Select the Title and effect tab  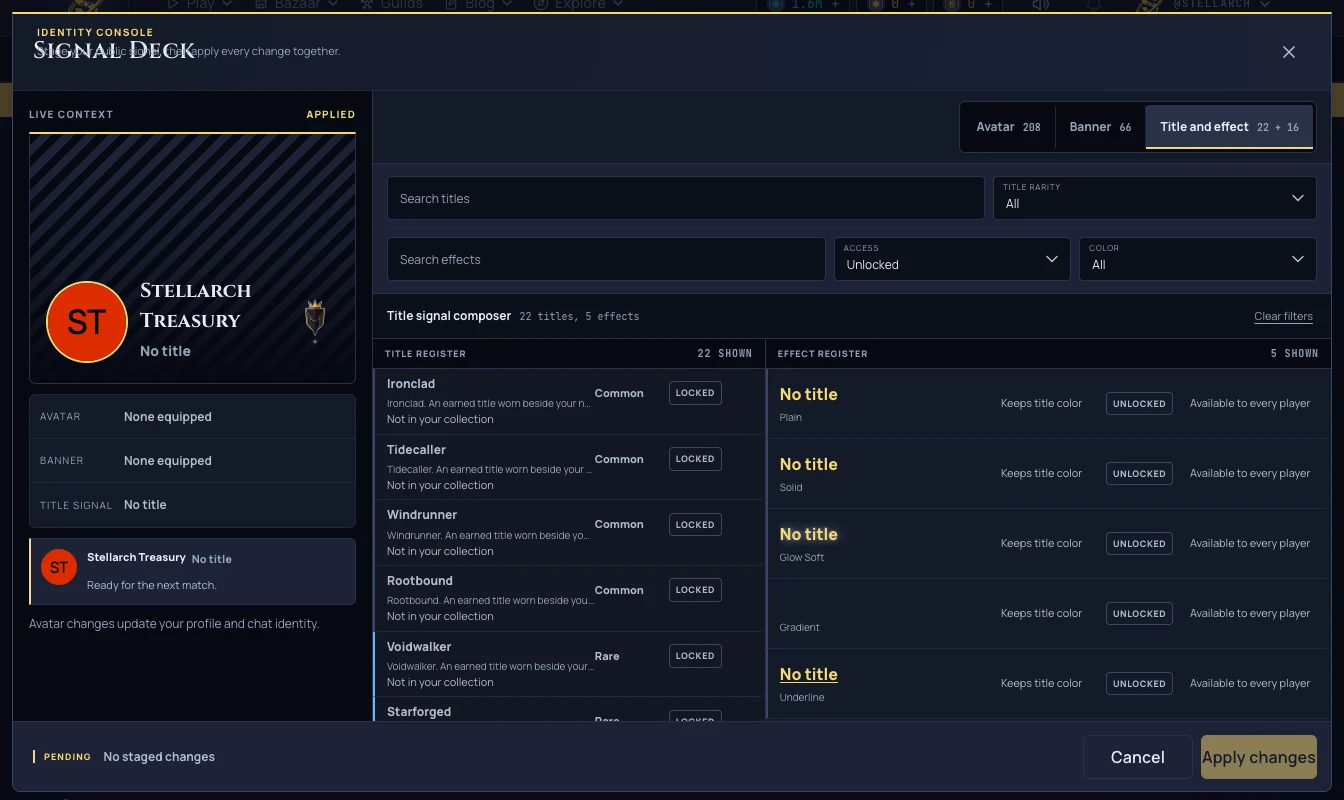1229,127
